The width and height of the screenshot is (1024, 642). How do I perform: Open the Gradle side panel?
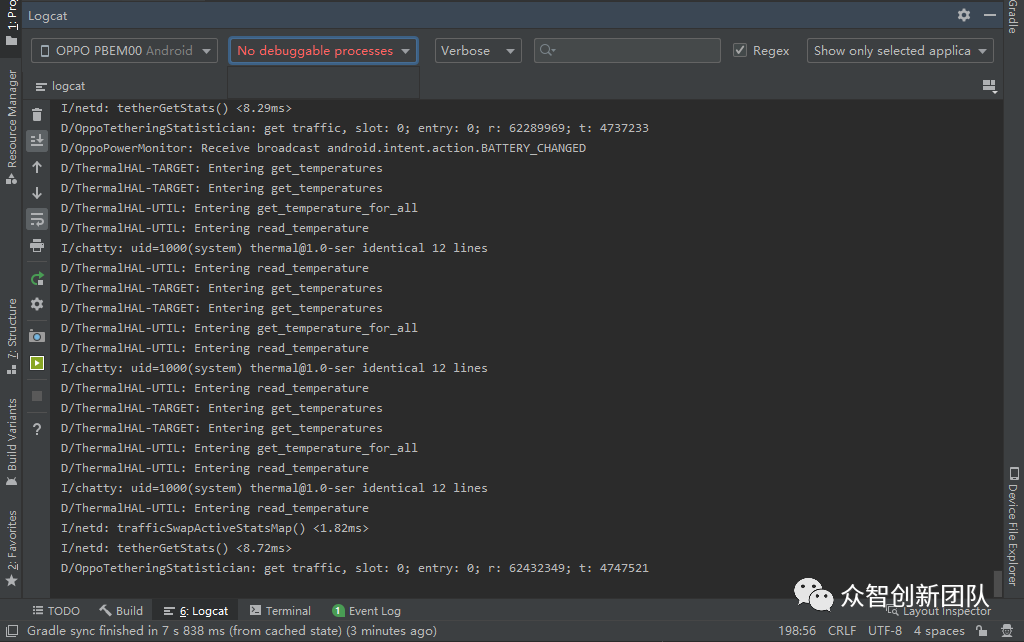click(1013, 18)
